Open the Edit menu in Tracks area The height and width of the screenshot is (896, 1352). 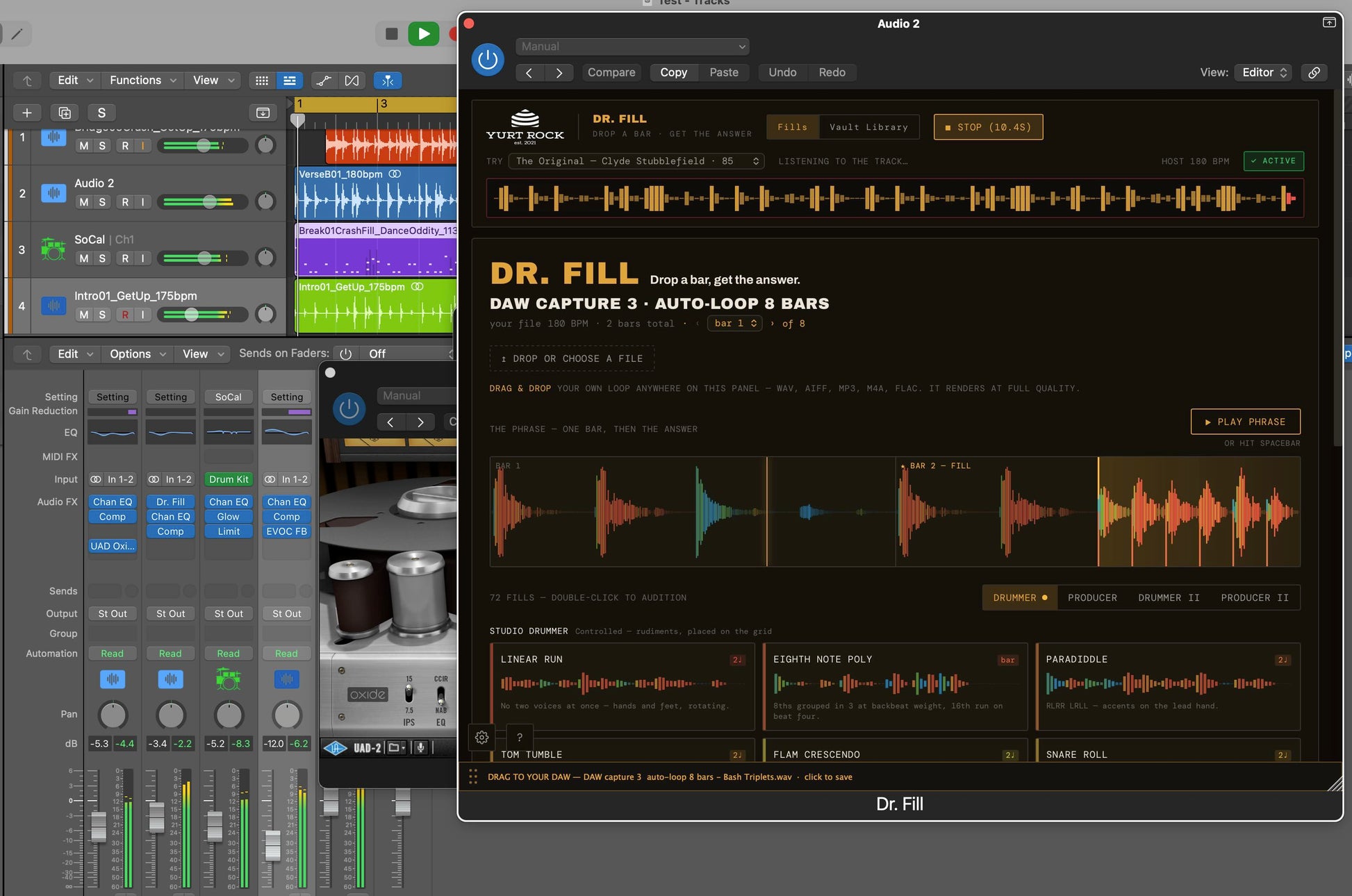coord(74,81)
